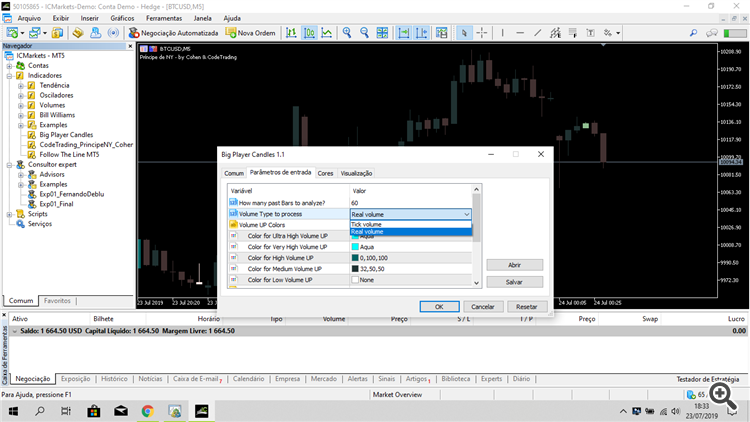Screen dimensions: 750x422
Task: Click the Resetar button
Action: point(527,307)
